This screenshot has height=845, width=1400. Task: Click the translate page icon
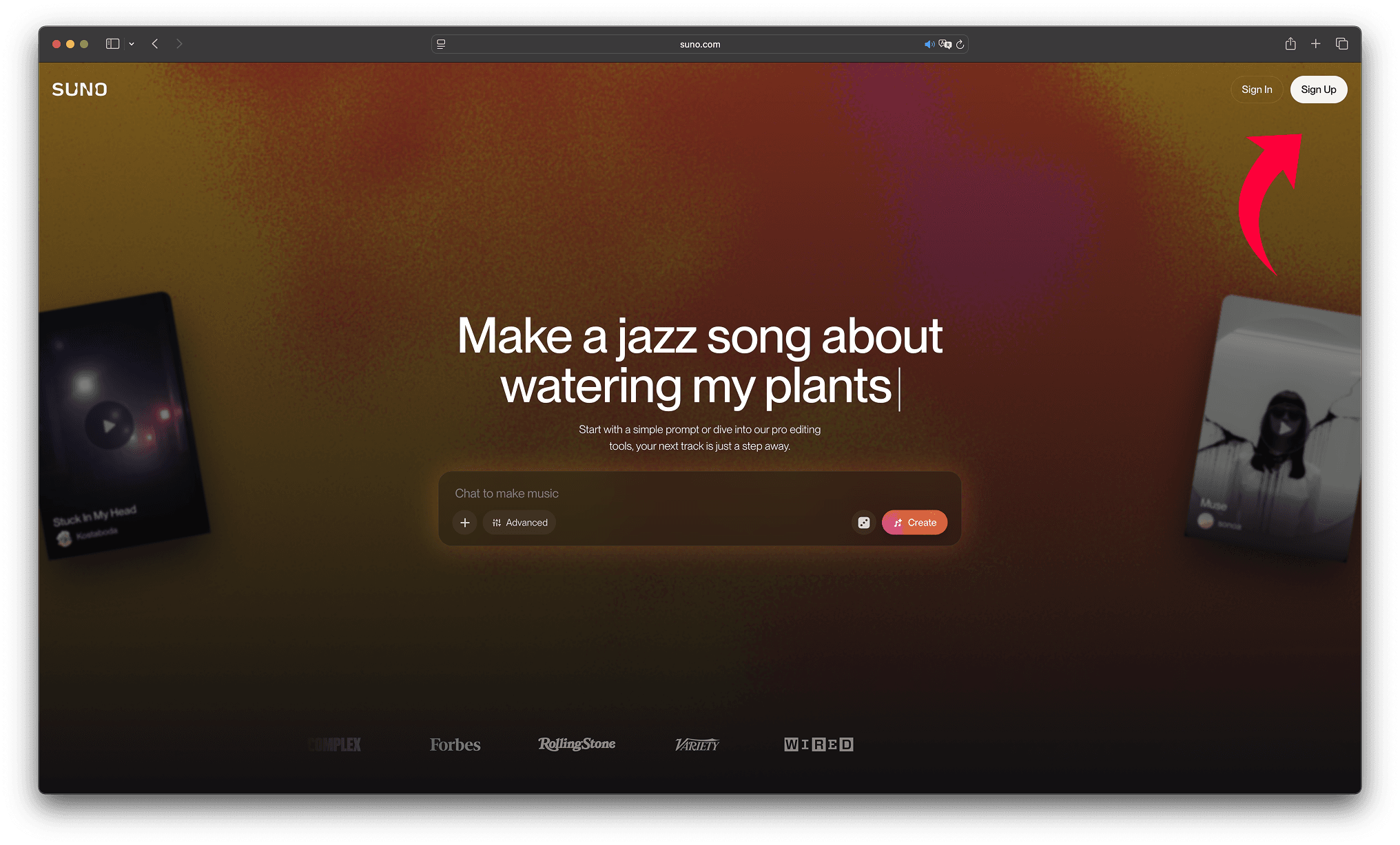pos(945,44)
